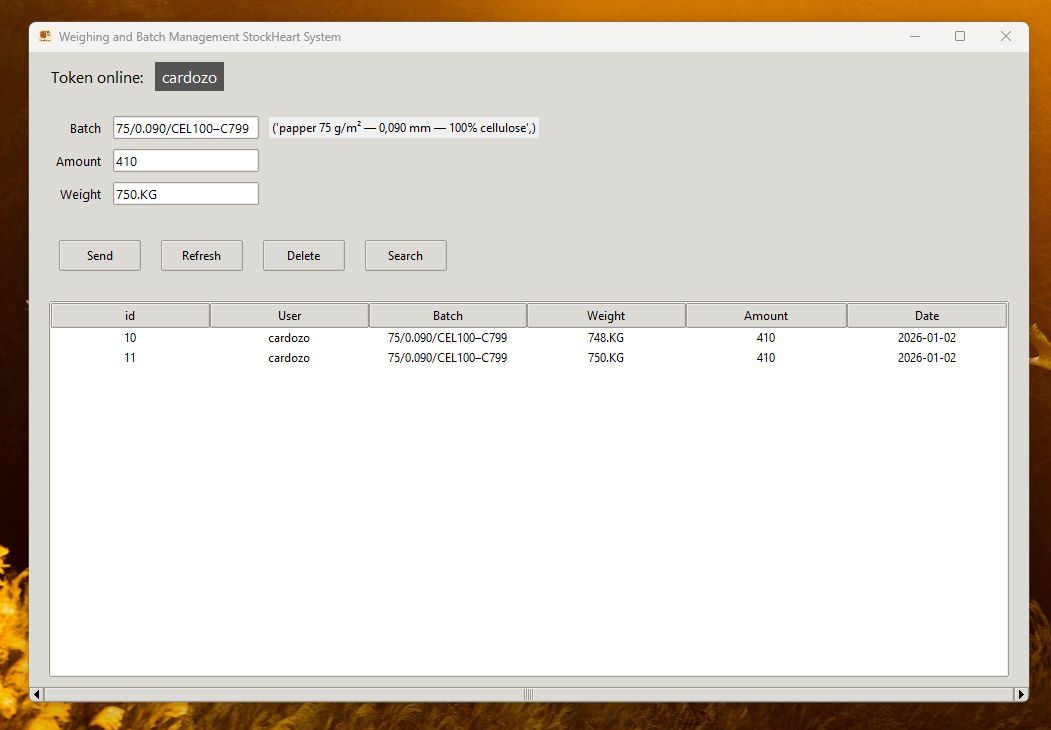This screenshot has height=730, width=1051.
Task: Click the Batch column header in table
Action: [x=447, y=316]
